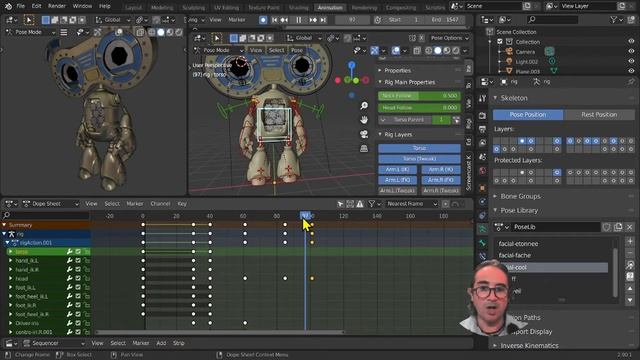640x360 pixels.
Task: Jump to the end frame of playback
Action: (323, 20)
